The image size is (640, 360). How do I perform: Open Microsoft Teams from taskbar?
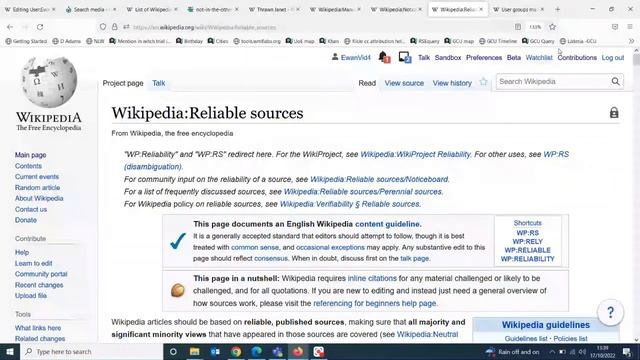click(278, 351)
